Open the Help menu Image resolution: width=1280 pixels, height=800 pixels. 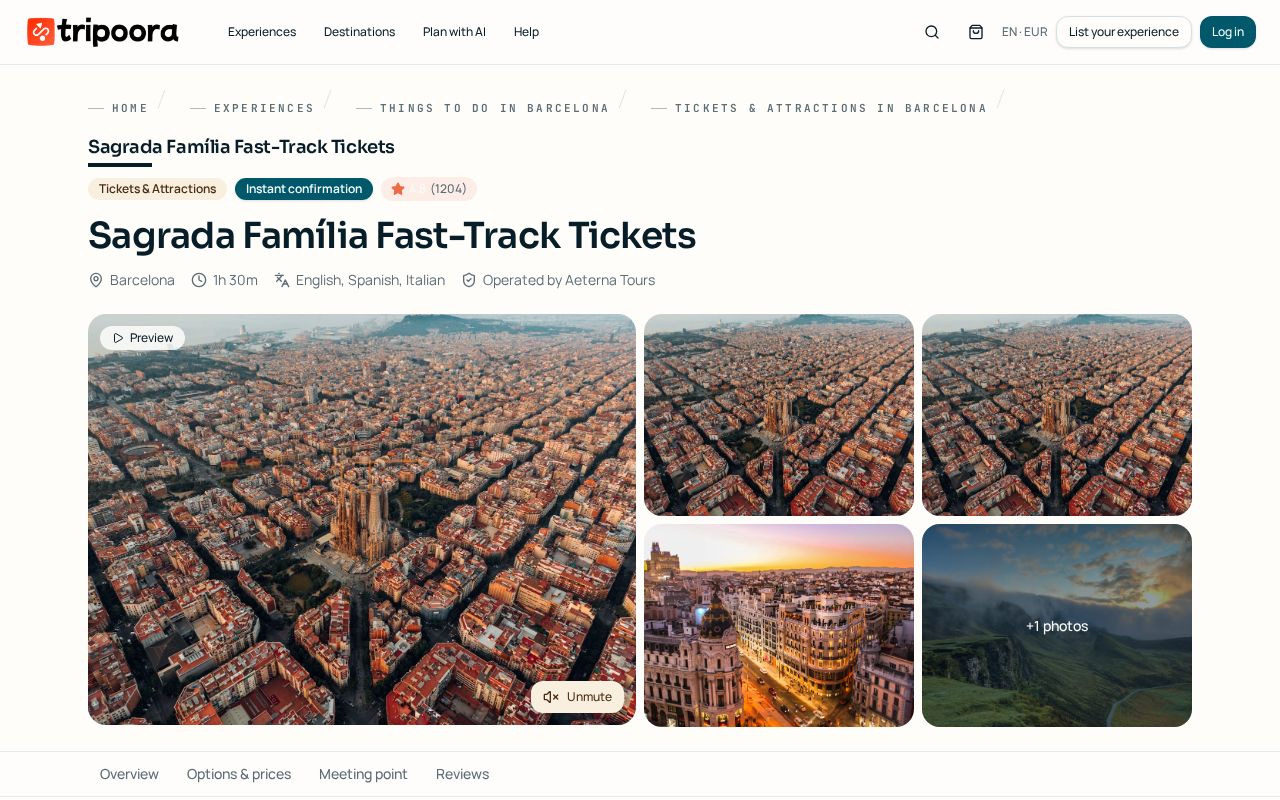point(526,32)
